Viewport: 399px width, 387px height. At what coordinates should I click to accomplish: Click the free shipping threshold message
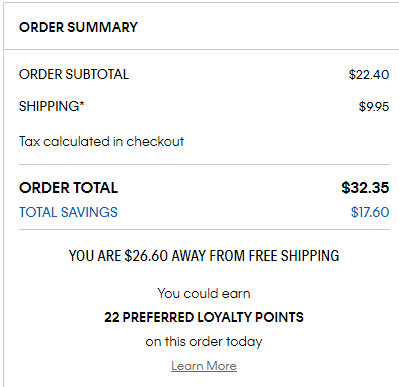click(x=204, y=256)
